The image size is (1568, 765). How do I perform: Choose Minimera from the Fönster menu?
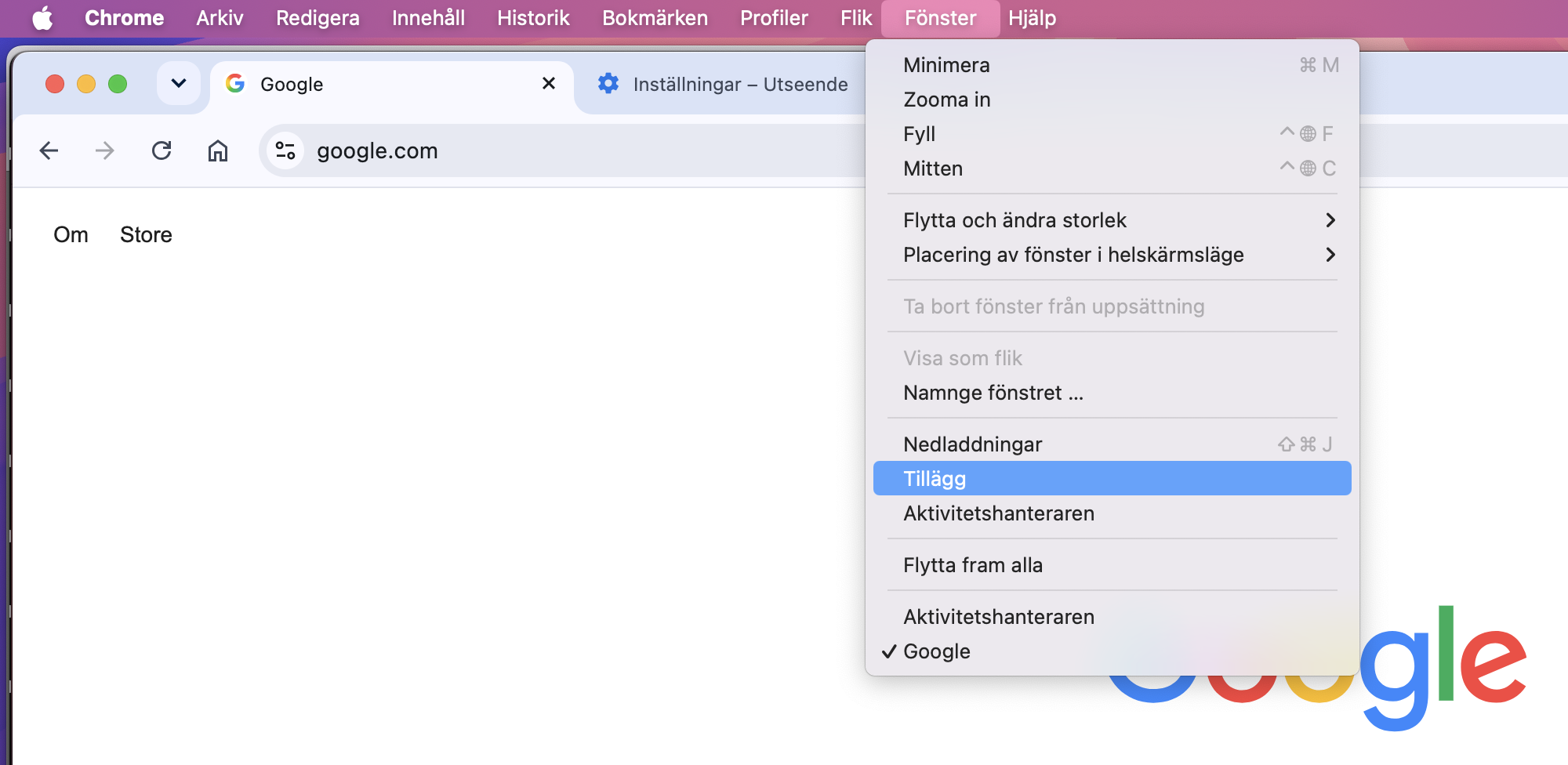[1112, 65]
